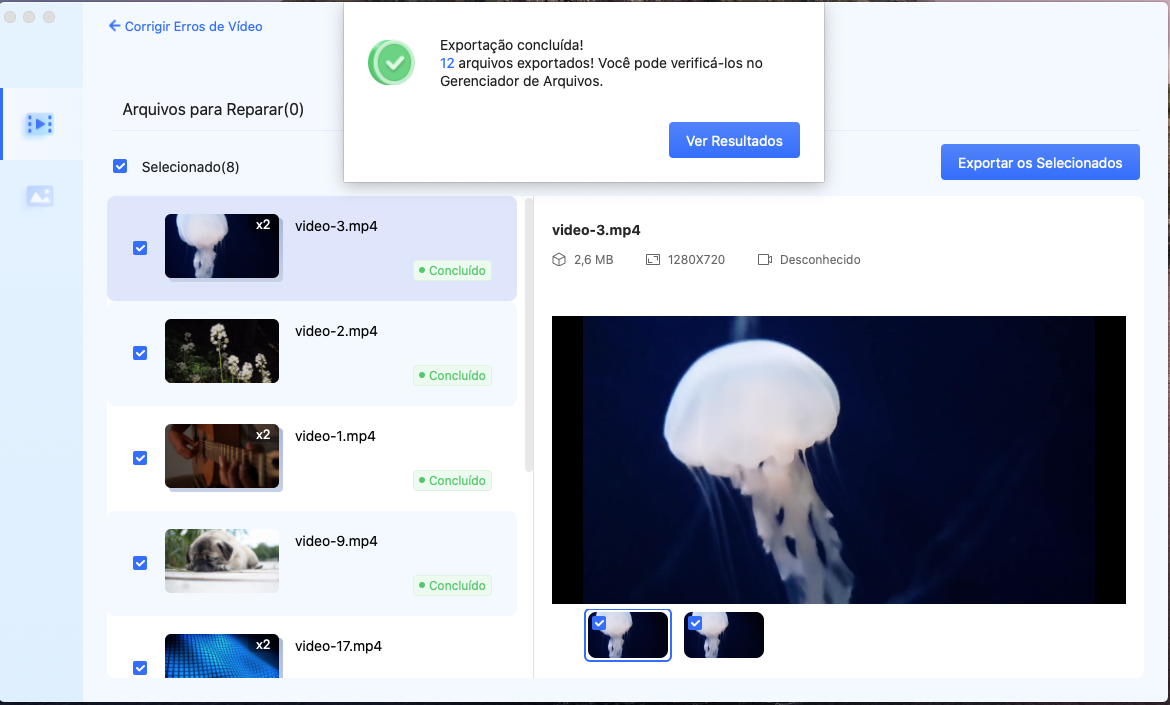The height and width of the screenshot is (705, 1170).
Task: Click Concluído status of video-9.mp4
Action: (x=452, y=586)
